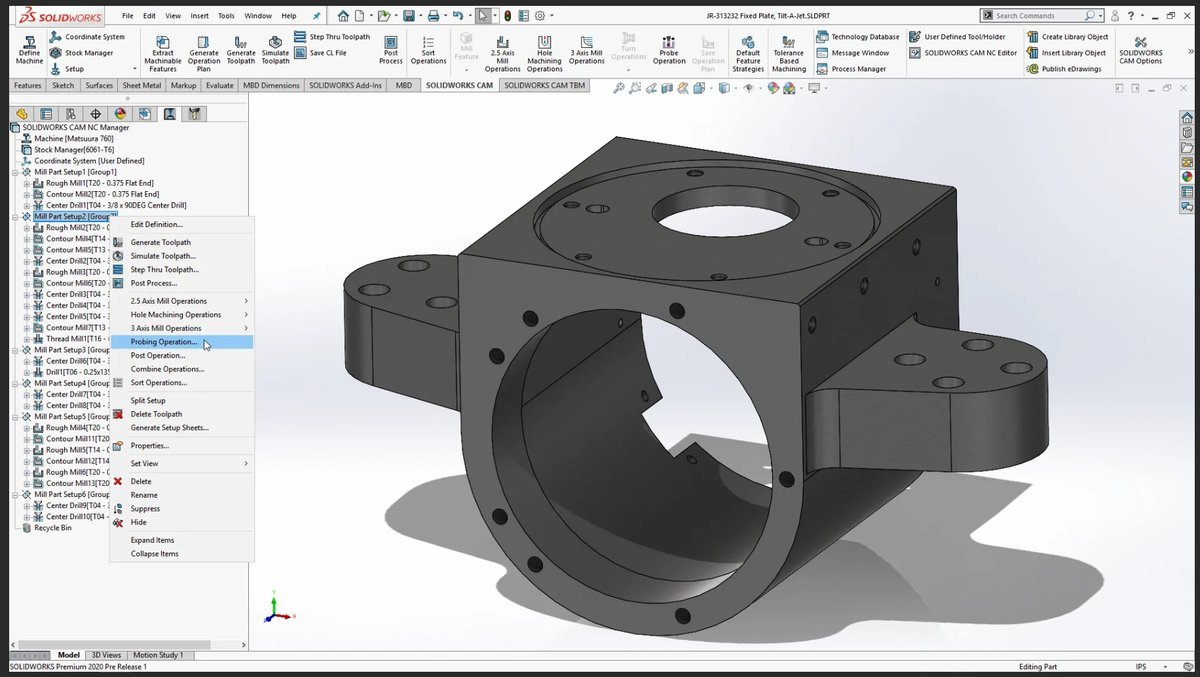The width and height of the screenshot is (1200, 677).
Task: Choose Suppress from the context menu
Action: point(181,509)
